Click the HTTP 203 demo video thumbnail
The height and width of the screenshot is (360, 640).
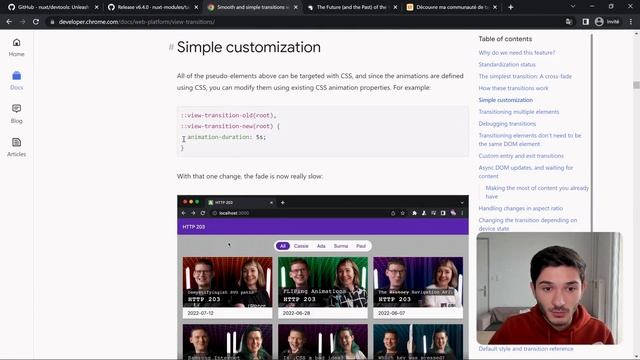point(322,277)
